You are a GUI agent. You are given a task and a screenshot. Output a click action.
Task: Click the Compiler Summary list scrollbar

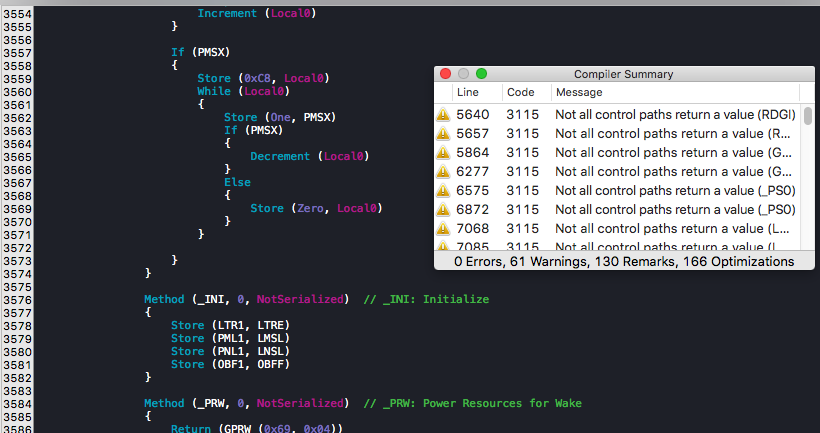tap(807, 116)
